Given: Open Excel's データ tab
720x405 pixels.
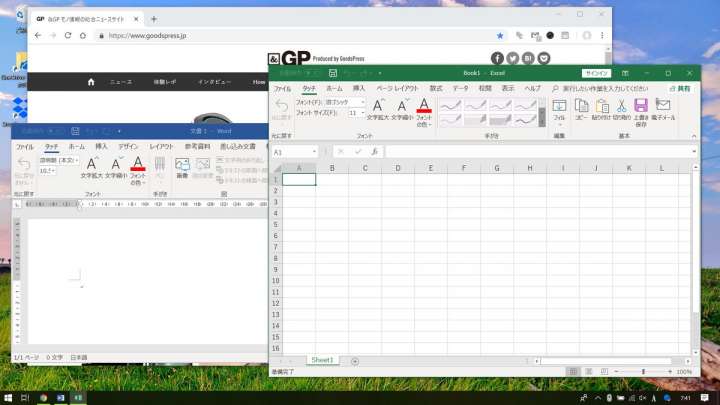Looking at the screenshot, I should click(460, 88).
